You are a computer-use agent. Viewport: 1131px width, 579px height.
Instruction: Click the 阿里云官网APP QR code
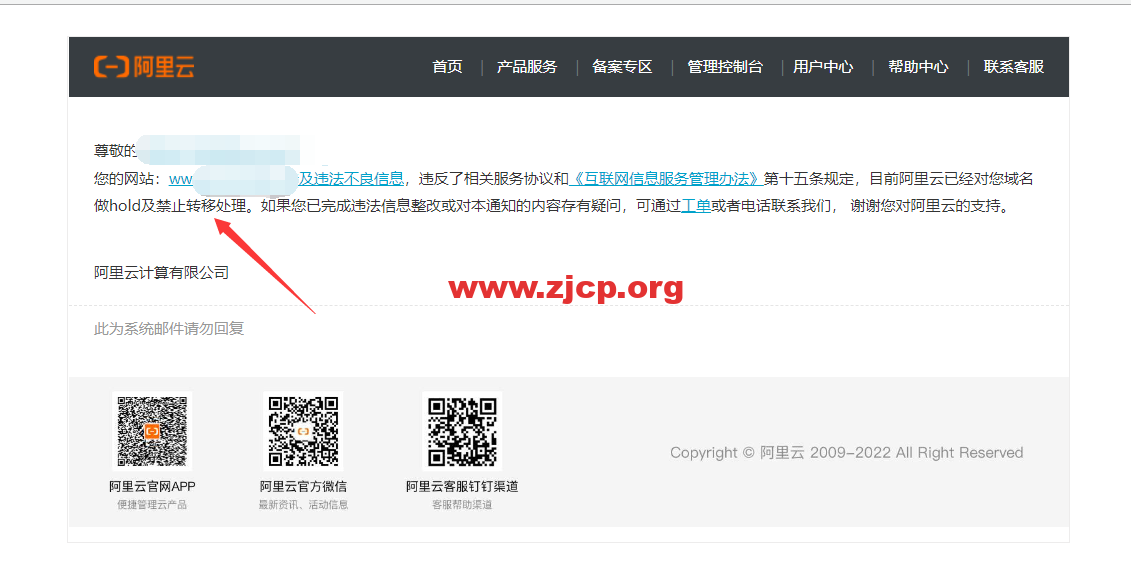[x=152, y=430]
